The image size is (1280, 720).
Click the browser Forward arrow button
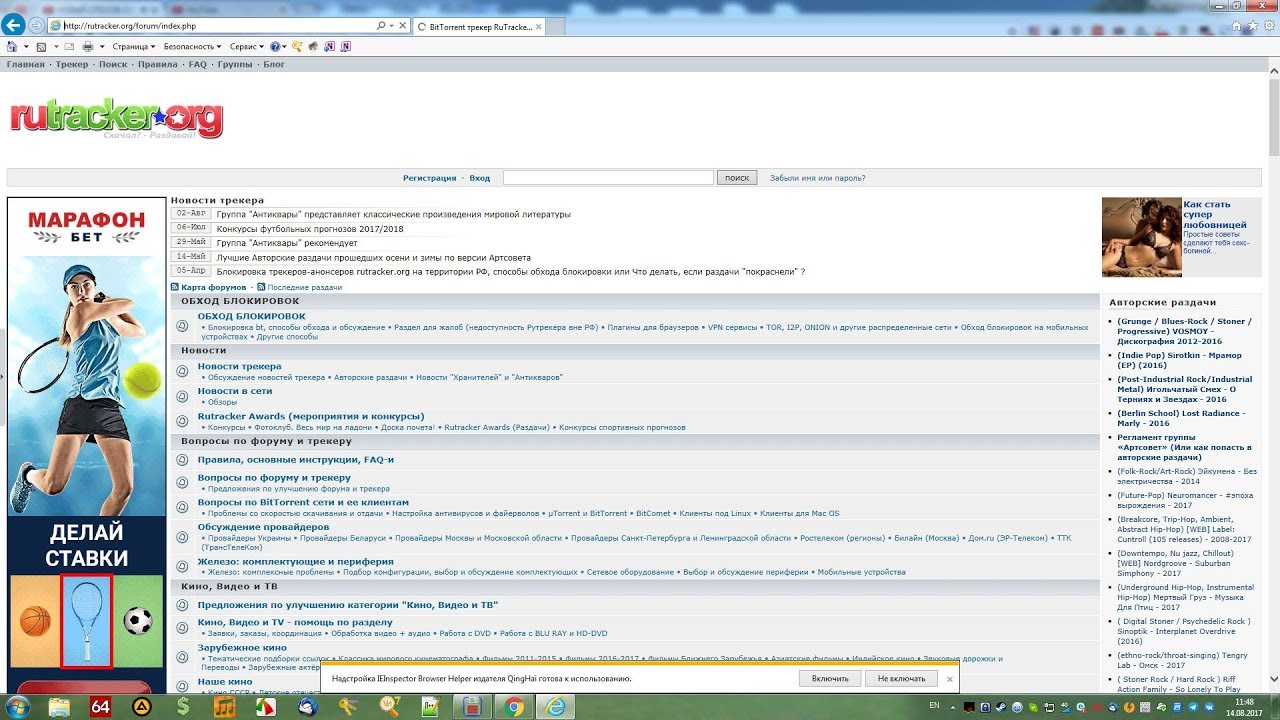point(39,25)
